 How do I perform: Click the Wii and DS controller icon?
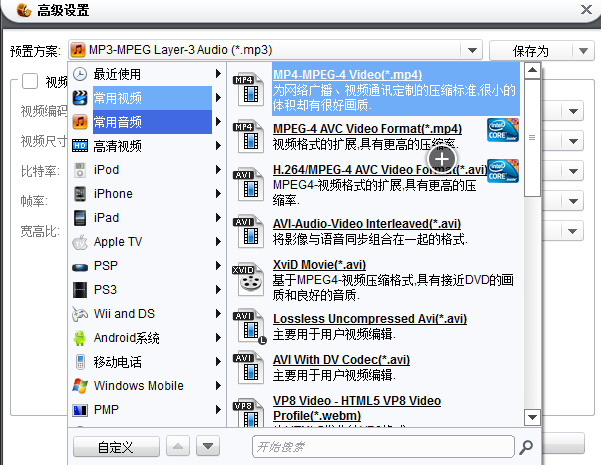80,314
